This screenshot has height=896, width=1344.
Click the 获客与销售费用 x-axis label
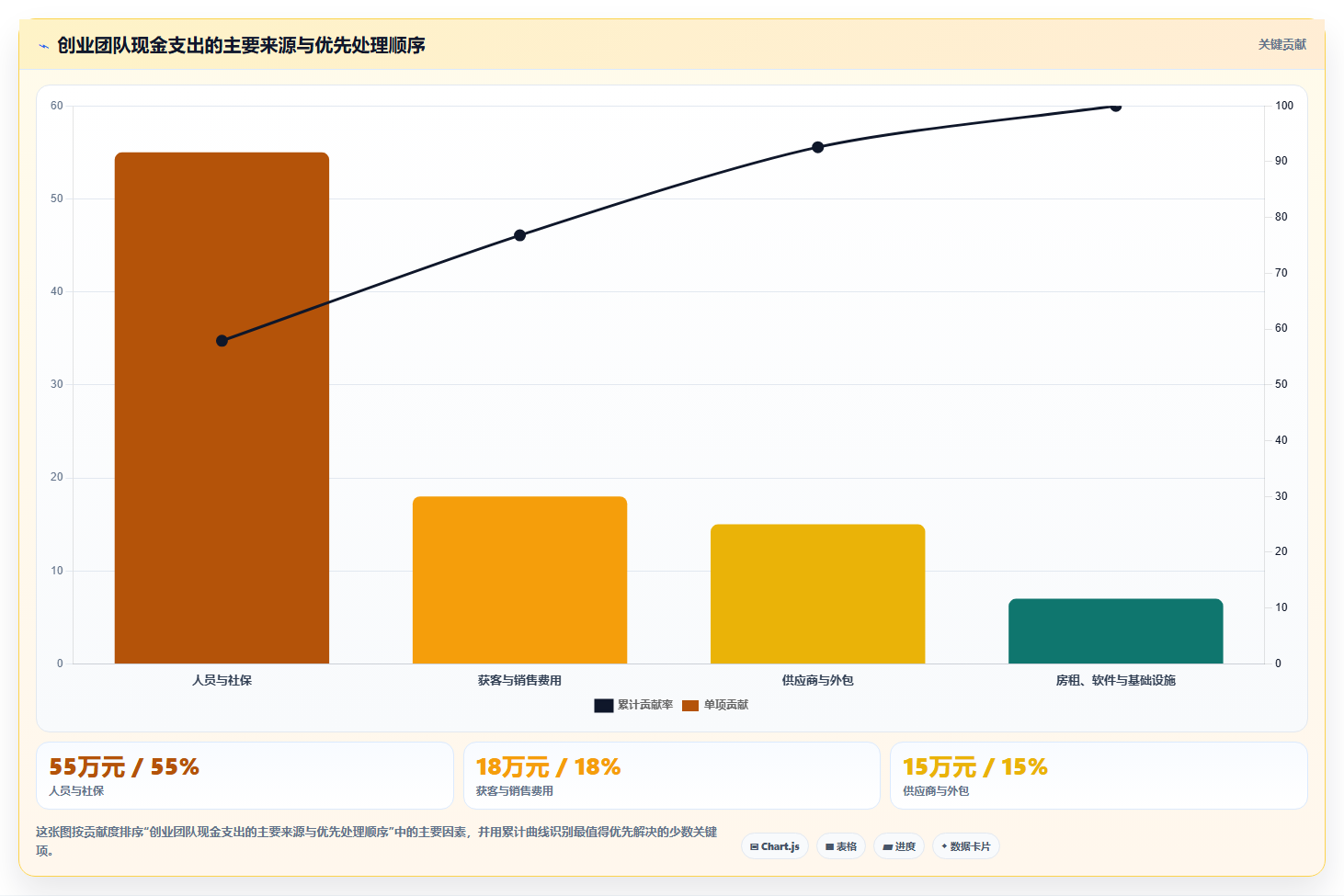click(x=519, y=680)
